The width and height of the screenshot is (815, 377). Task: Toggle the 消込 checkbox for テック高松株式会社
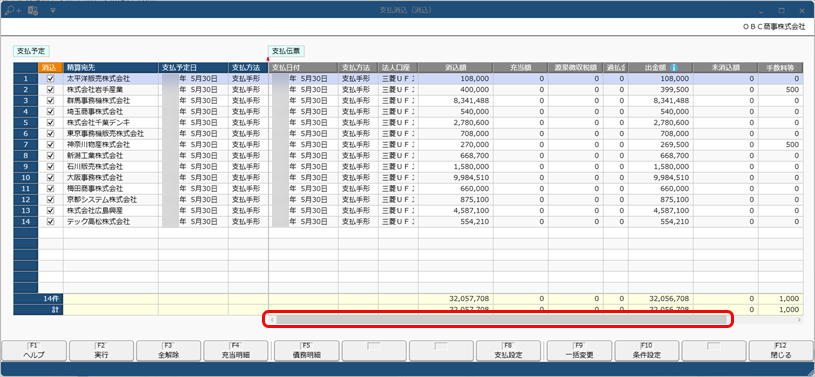pyautogui.click(x=50, y=222)
